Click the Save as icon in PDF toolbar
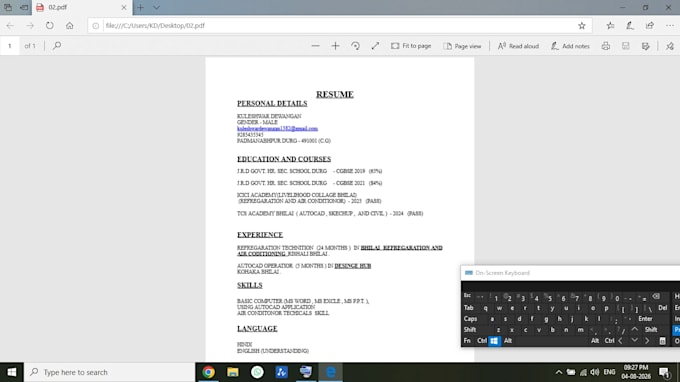 click(646, 46)
